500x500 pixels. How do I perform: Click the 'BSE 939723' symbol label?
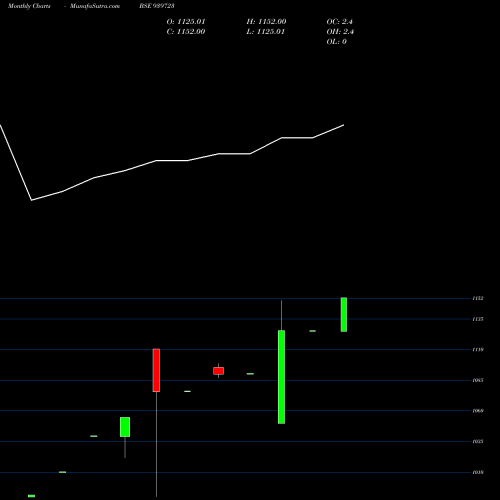pos(157,6)
